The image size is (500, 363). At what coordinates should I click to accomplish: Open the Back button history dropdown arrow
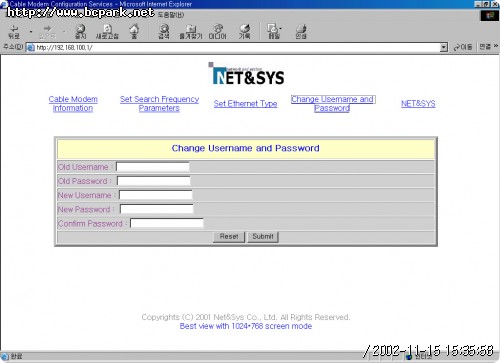pos(31,32)
